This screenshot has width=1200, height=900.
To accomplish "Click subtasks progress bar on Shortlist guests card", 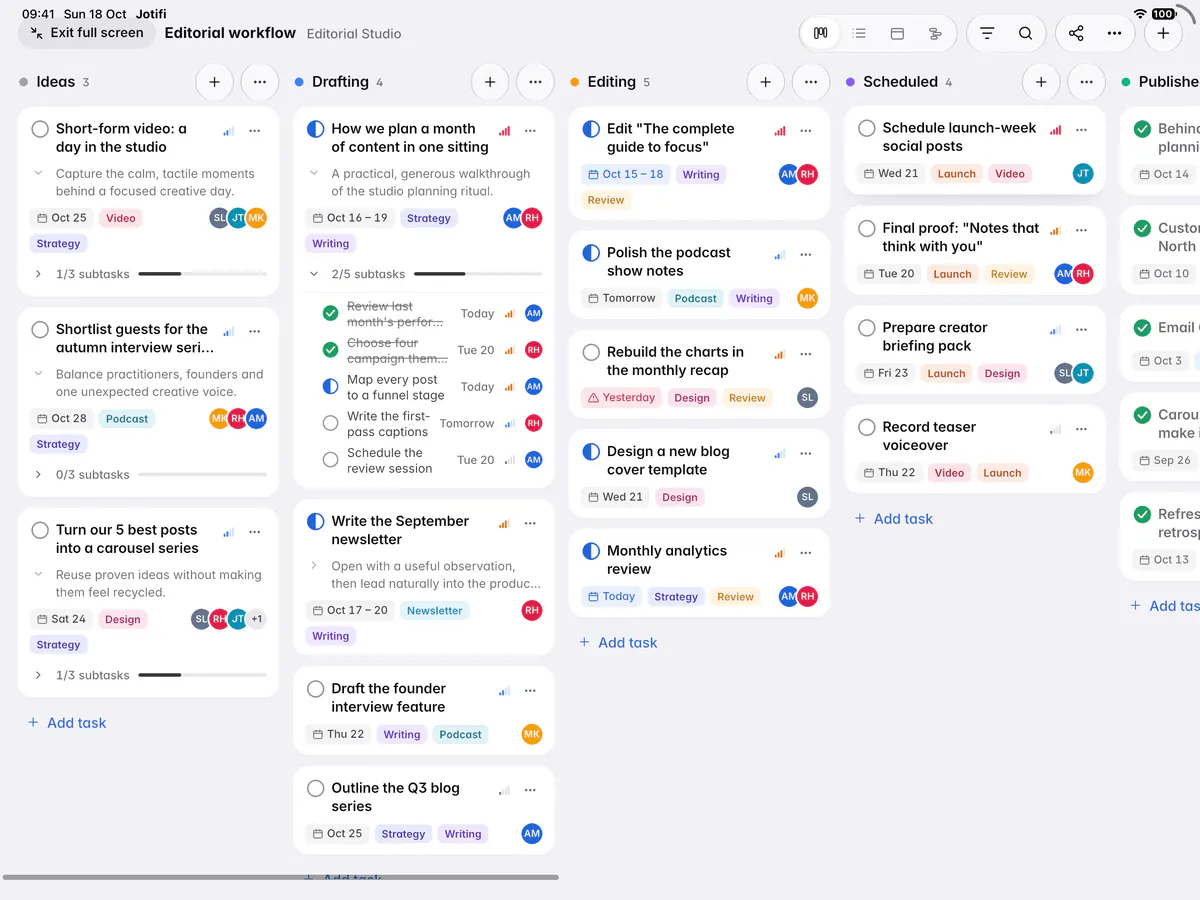I will tap(202, 475).
